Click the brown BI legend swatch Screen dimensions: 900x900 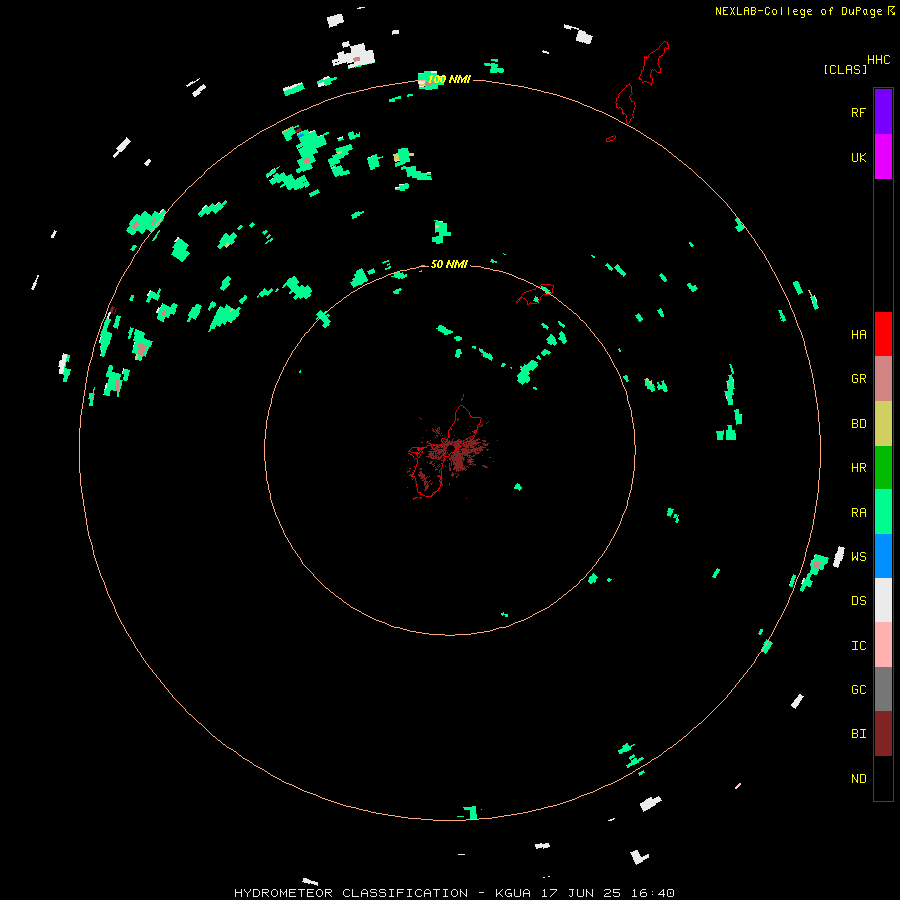883,734
